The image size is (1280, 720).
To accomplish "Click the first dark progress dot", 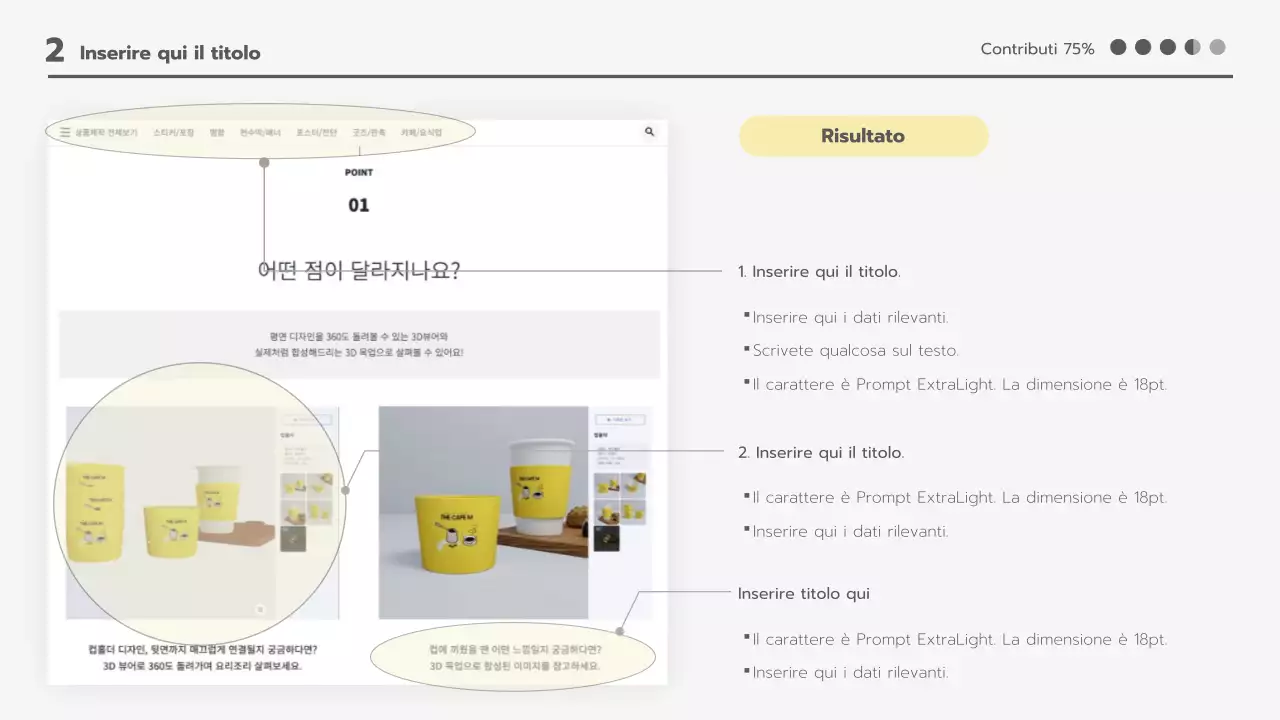I will pos(1118,47).
